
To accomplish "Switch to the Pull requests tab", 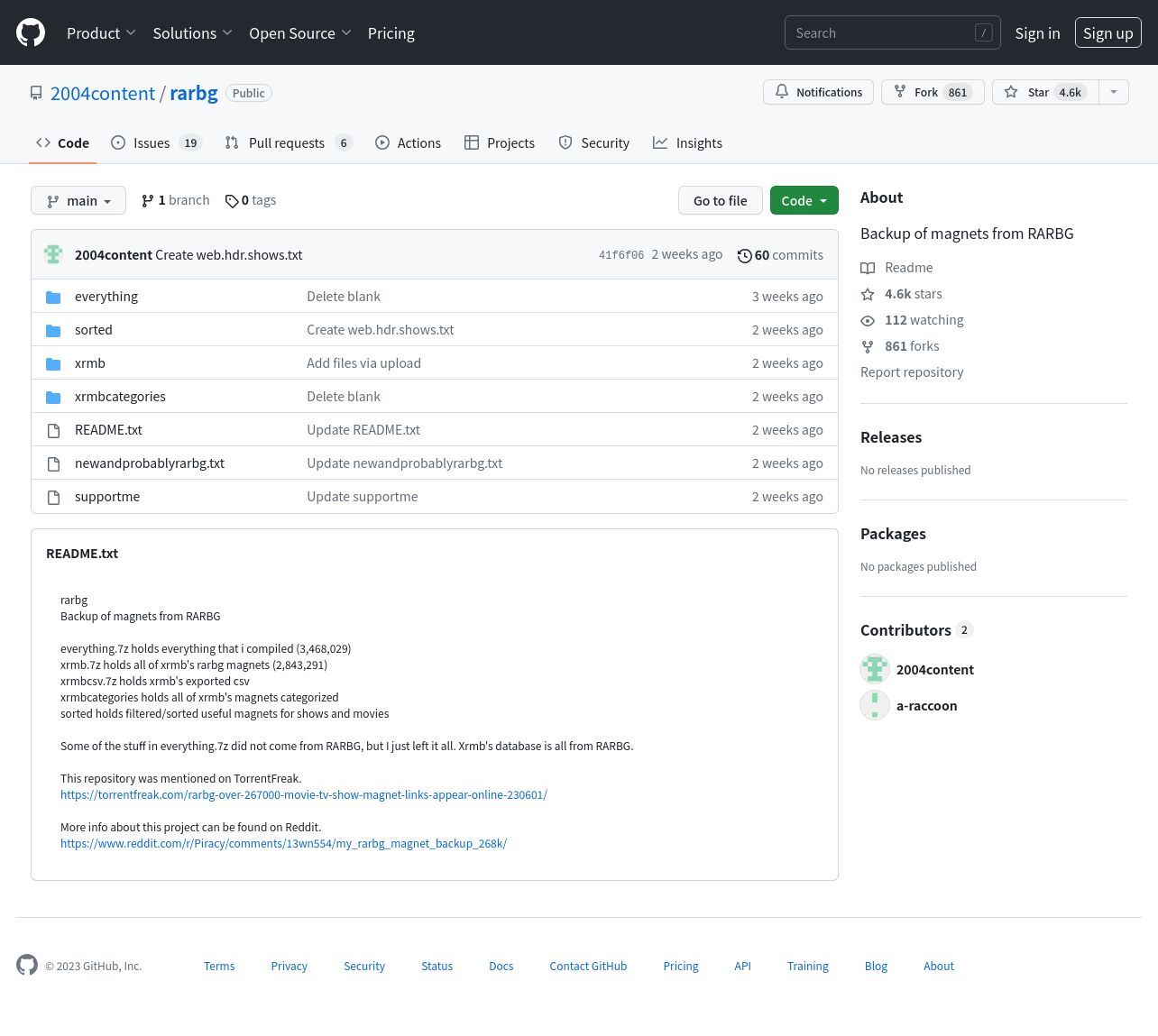I will click(288, 142).
